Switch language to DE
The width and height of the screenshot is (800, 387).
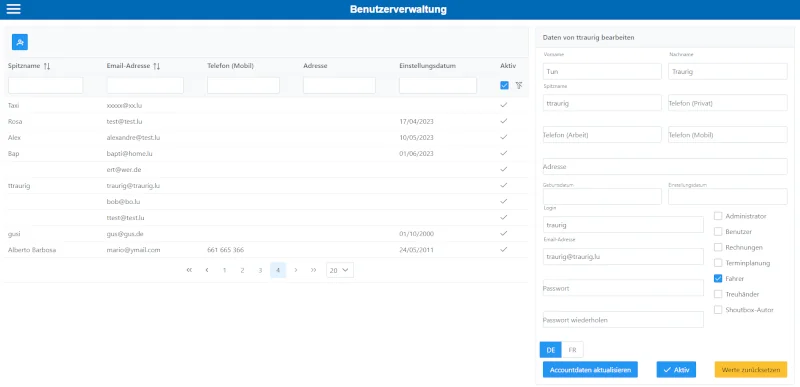click(x=551, y=350)
